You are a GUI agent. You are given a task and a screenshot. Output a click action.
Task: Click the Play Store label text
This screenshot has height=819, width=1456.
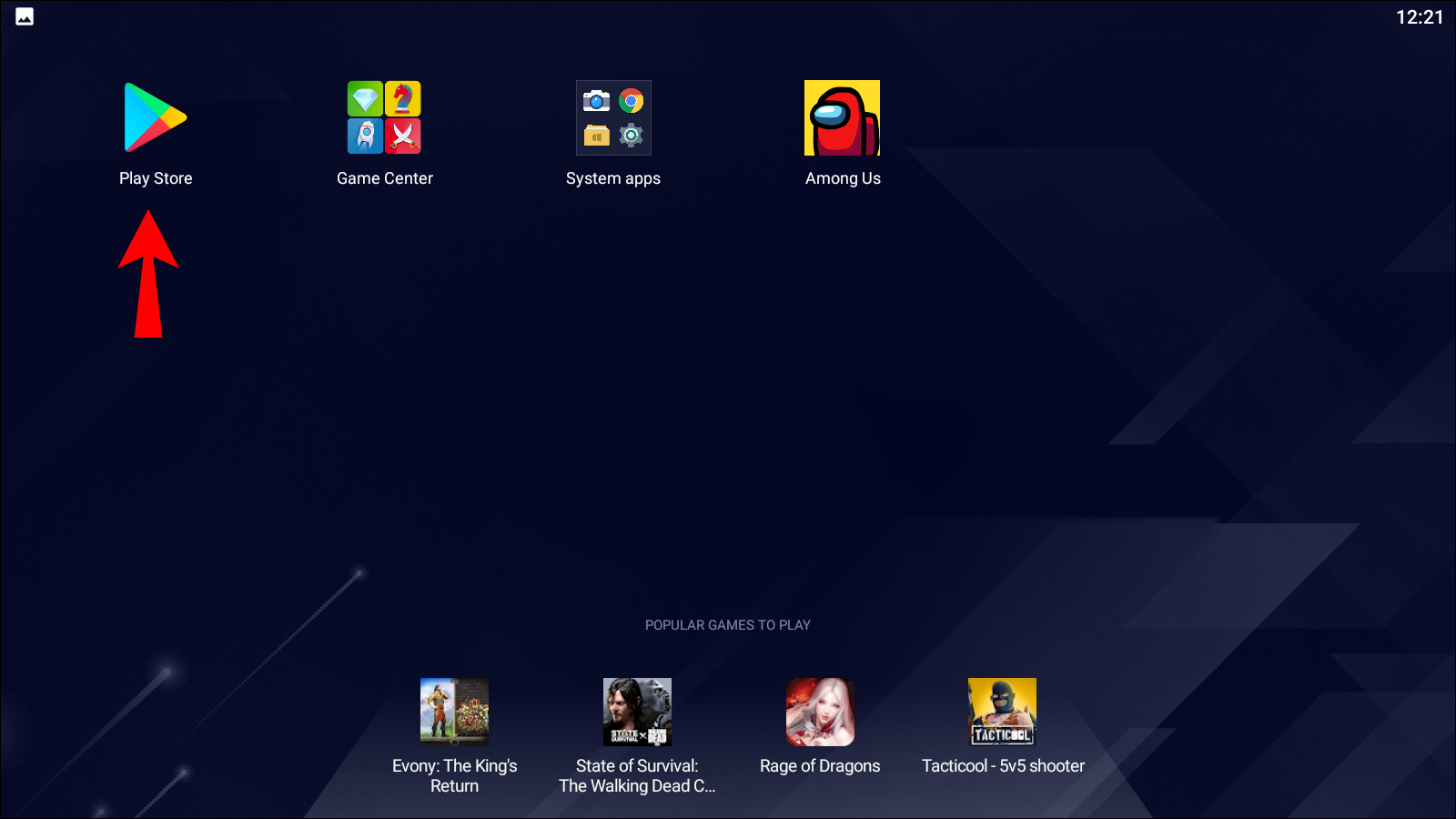156,178
